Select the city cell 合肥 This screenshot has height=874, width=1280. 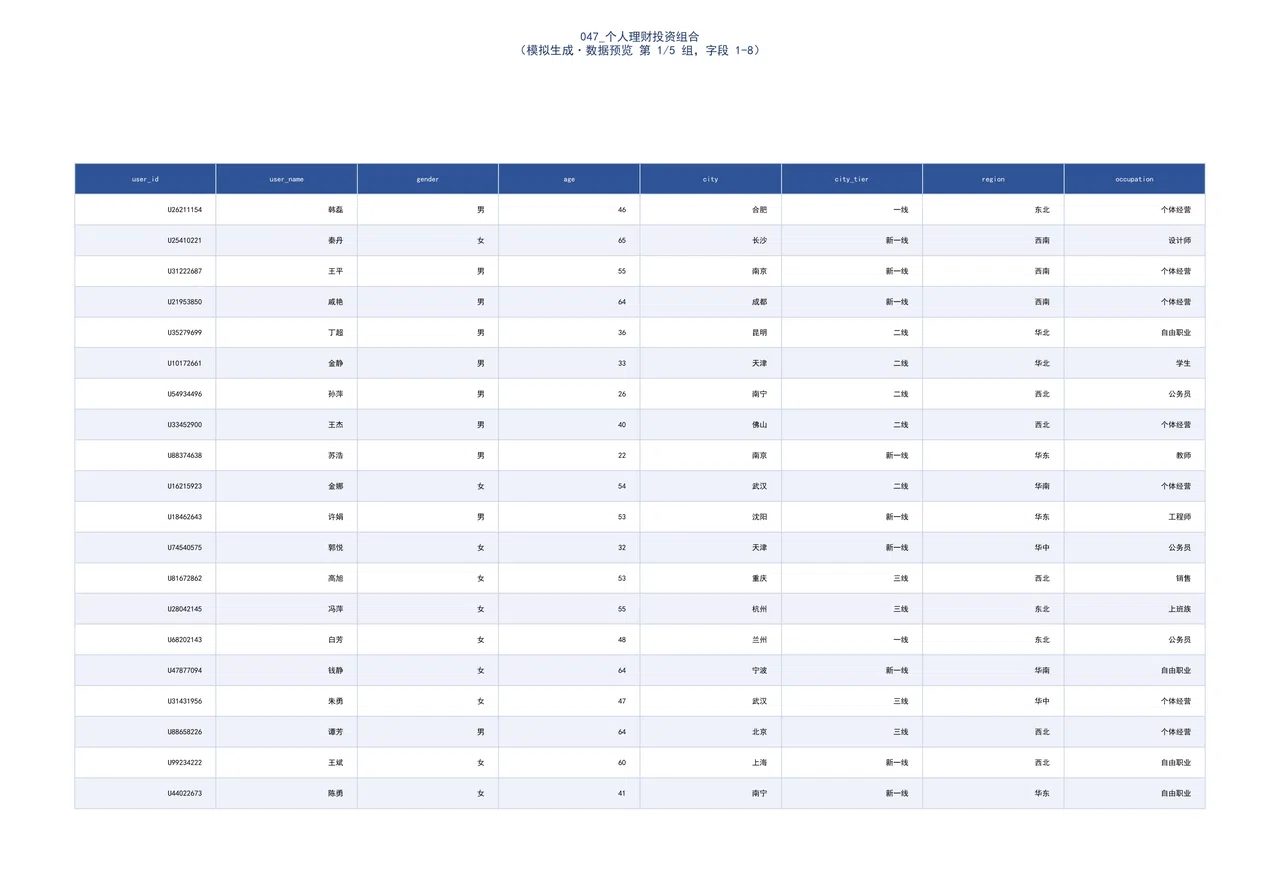pyautogui.click(x=711, y=210)
